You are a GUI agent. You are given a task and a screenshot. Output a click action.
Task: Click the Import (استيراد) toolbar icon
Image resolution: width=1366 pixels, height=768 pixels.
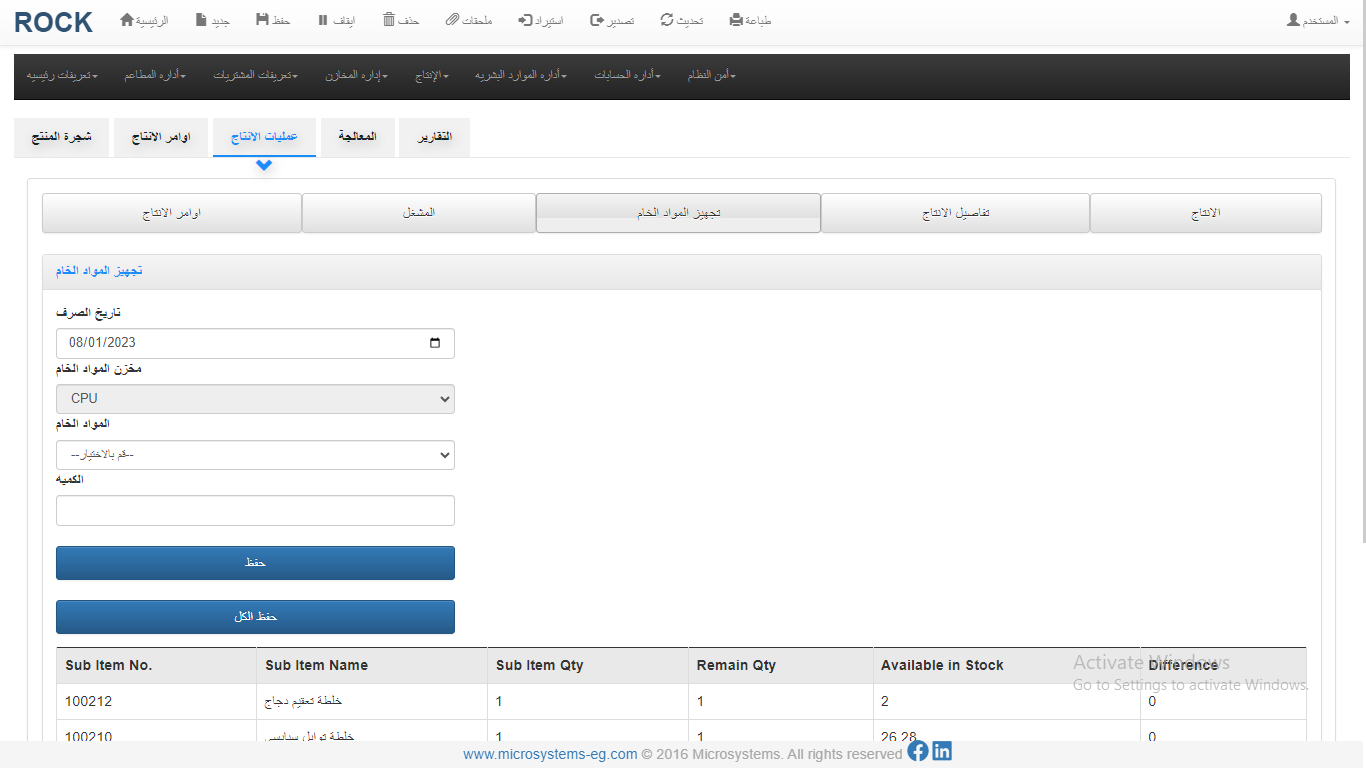point(526,20)
